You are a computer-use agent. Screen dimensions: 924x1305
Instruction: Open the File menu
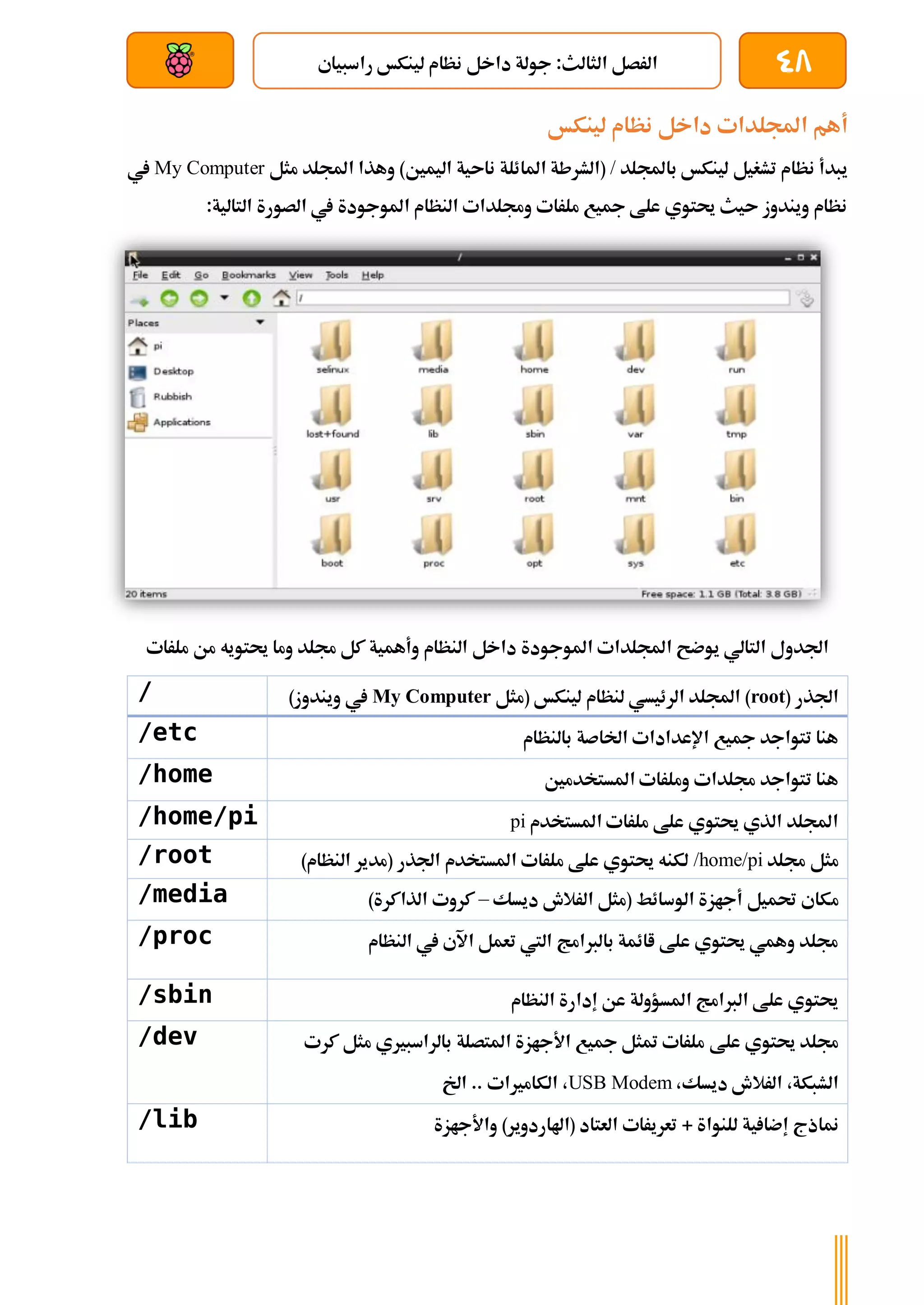pos(140,275)
